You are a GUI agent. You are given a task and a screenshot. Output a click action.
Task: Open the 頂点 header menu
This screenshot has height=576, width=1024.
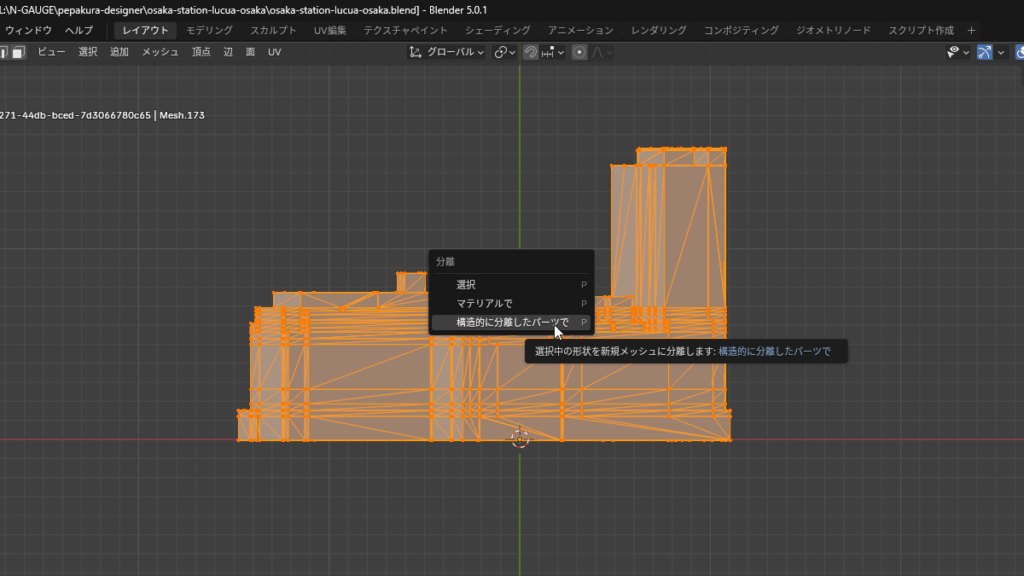pos(201,52)
